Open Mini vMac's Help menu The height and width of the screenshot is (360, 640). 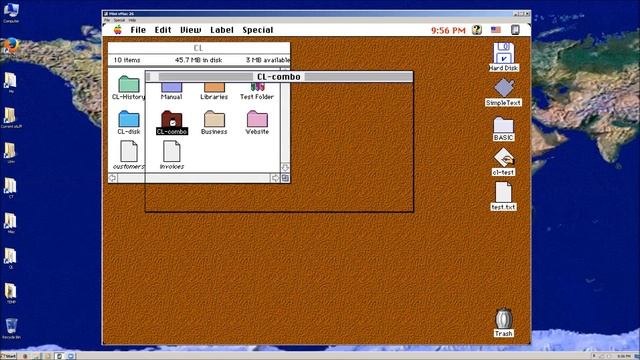click(x=132, y=20)
